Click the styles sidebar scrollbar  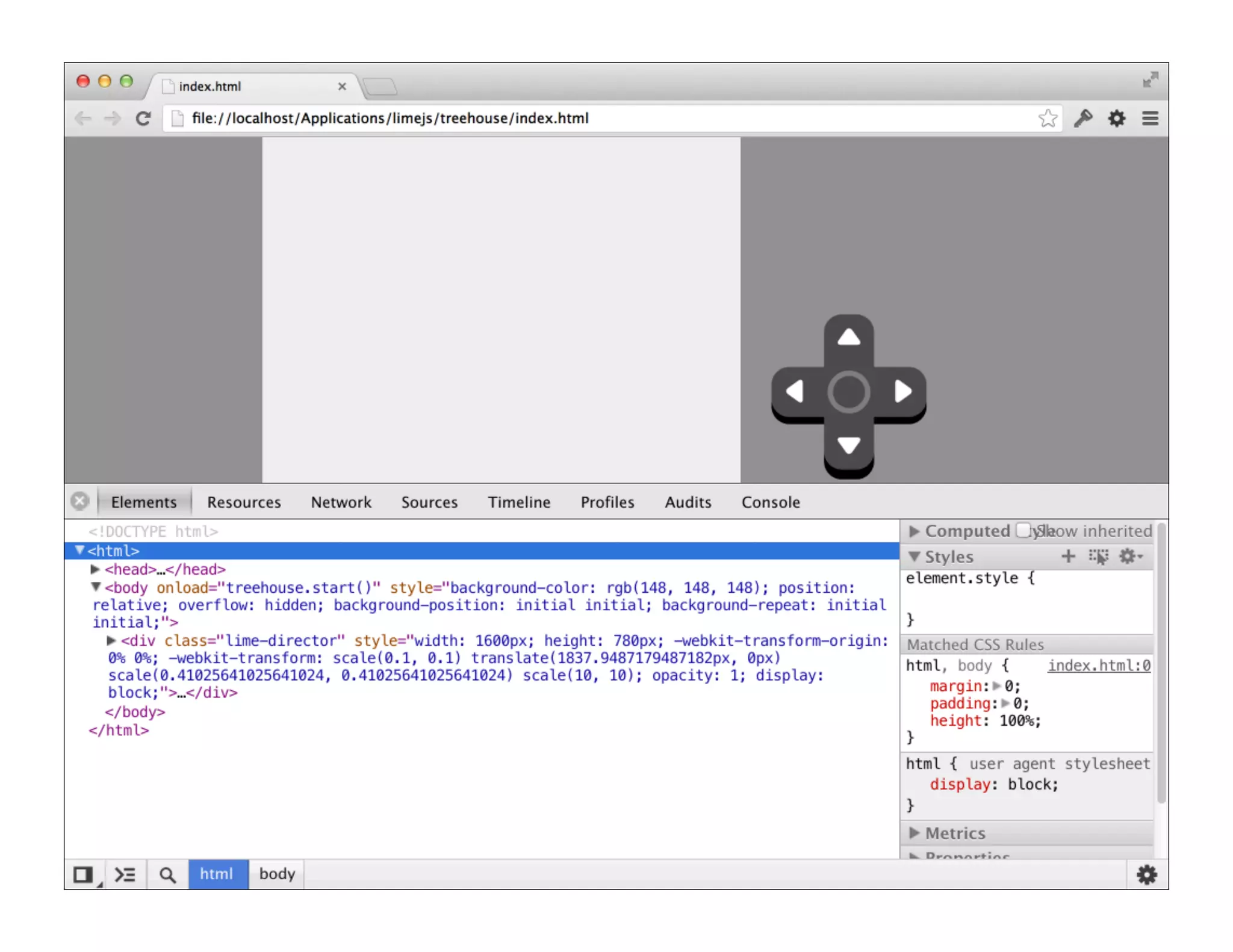(1161, 662)
